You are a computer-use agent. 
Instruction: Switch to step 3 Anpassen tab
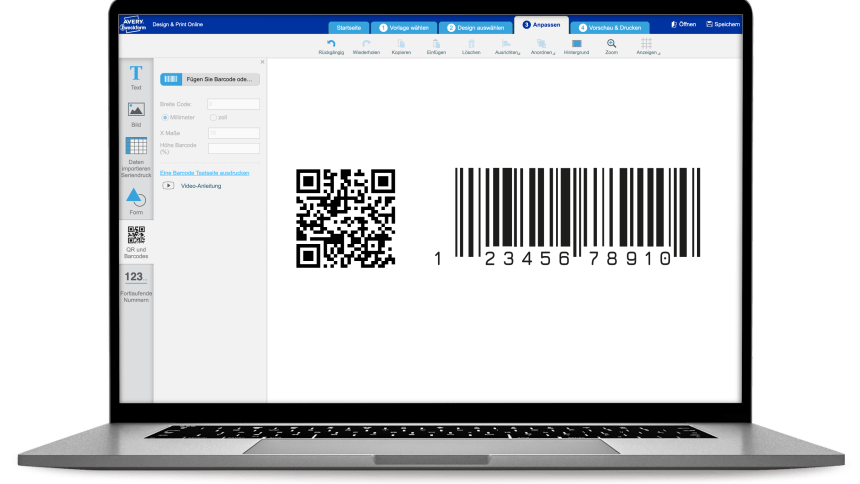click(541, 25)
